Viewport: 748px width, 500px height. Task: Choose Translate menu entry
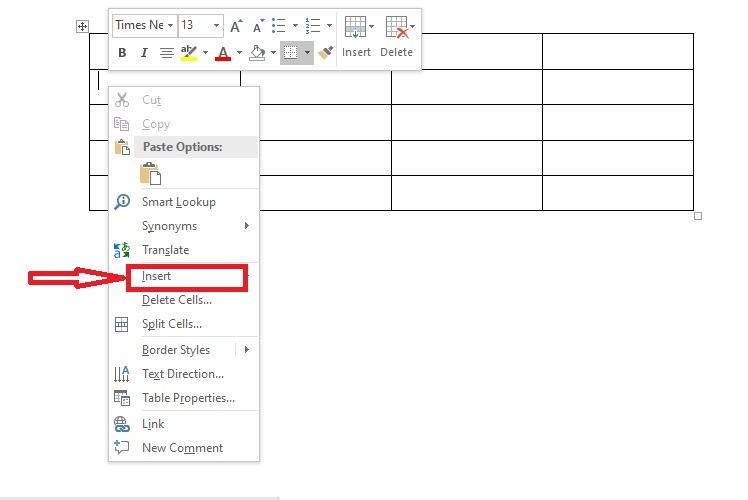pos(184,250)
